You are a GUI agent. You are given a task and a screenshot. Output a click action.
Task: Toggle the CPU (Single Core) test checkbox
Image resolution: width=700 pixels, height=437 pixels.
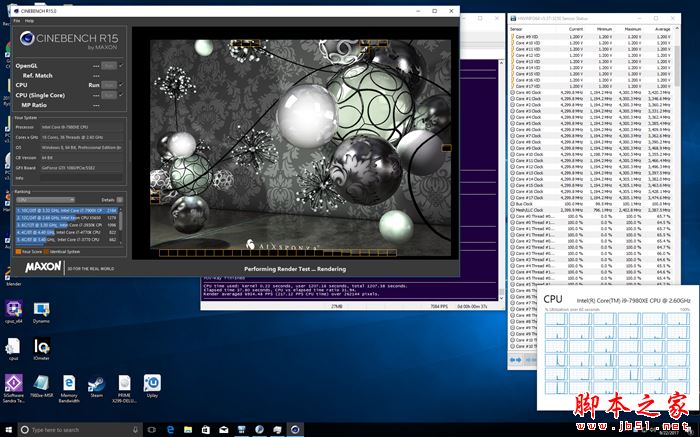click(x=121, y=95)
